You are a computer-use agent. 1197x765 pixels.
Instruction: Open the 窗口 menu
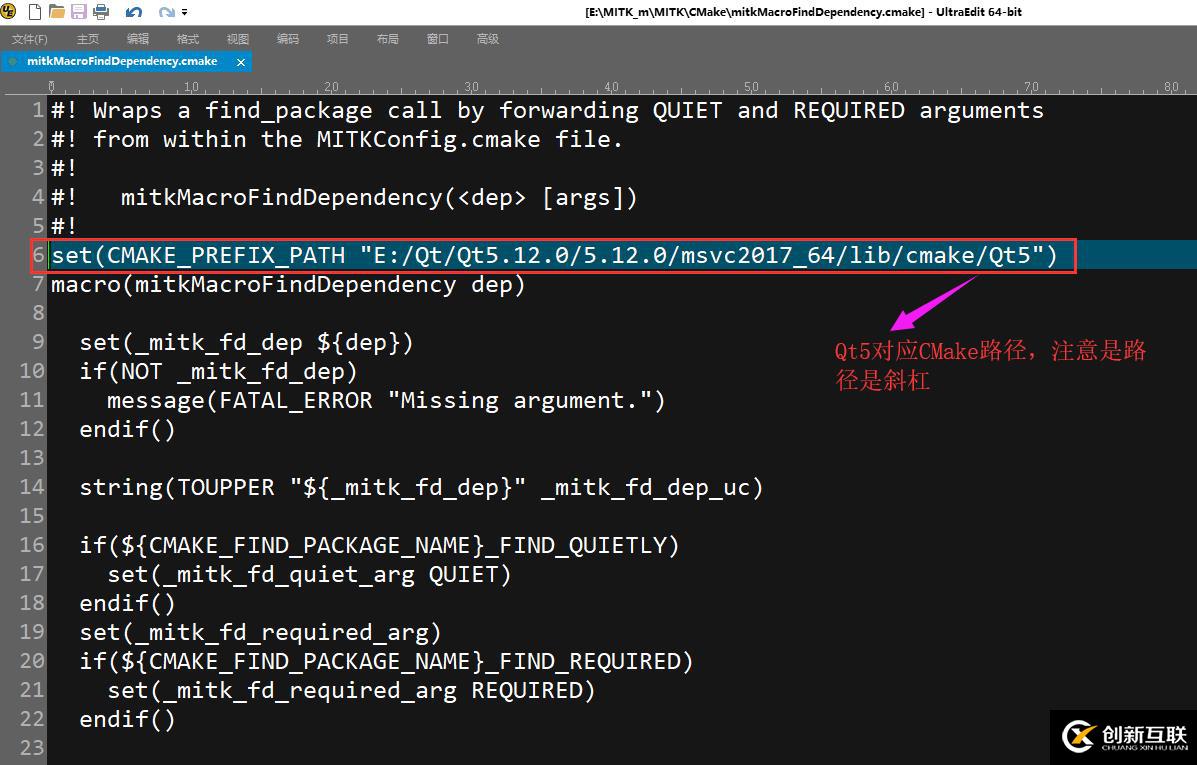pos(438,39)
